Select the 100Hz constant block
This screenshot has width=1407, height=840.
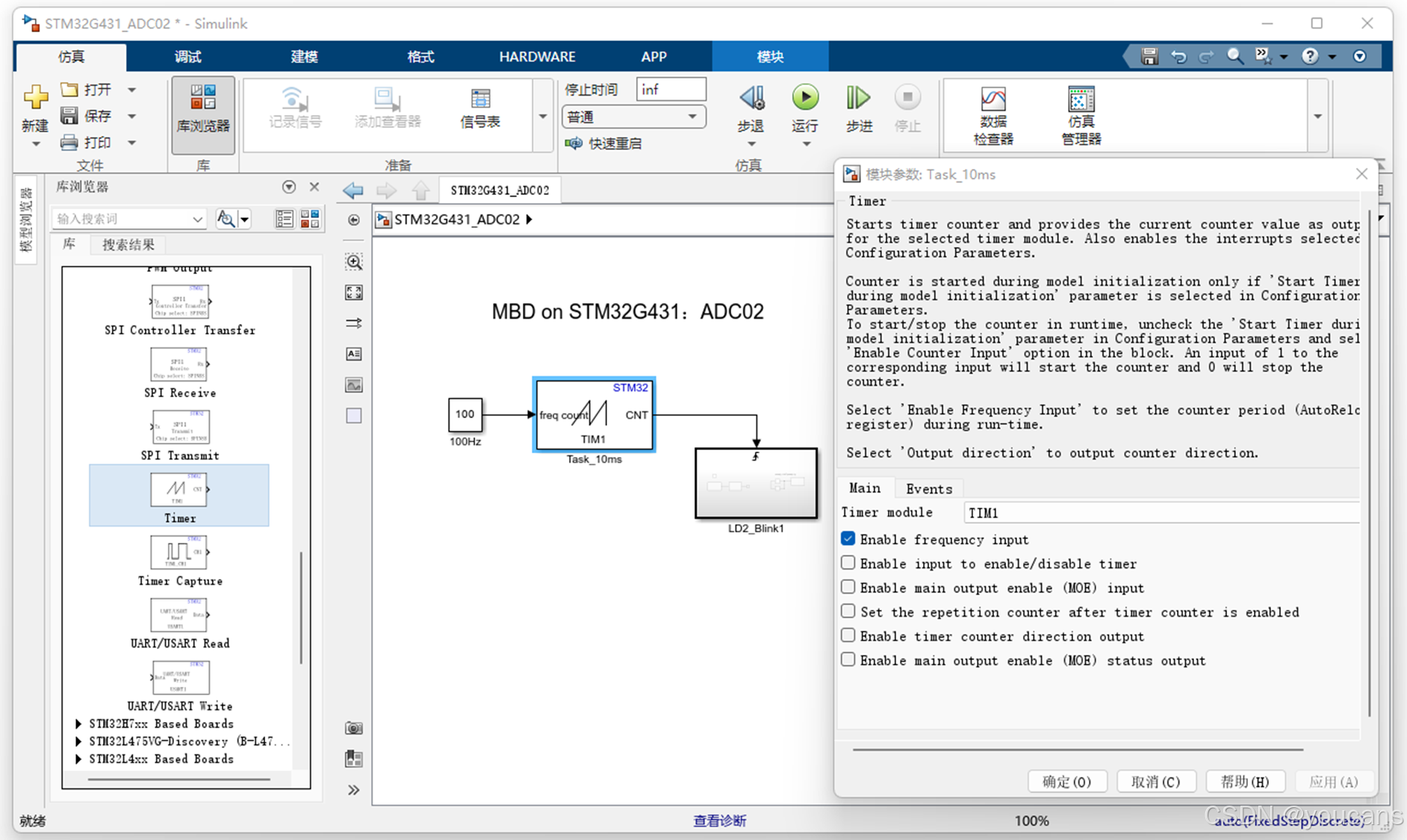click(465, 414)
